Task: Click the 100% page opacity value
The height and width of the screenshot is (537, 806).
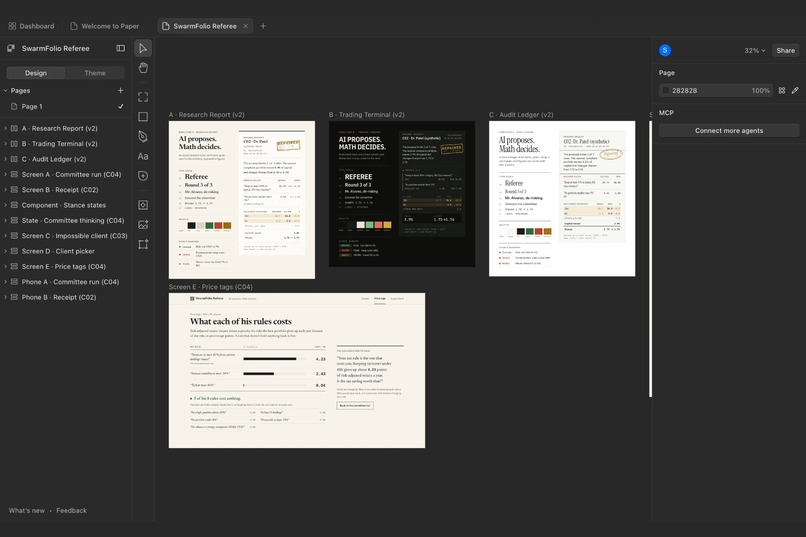Action: (760, 90)
